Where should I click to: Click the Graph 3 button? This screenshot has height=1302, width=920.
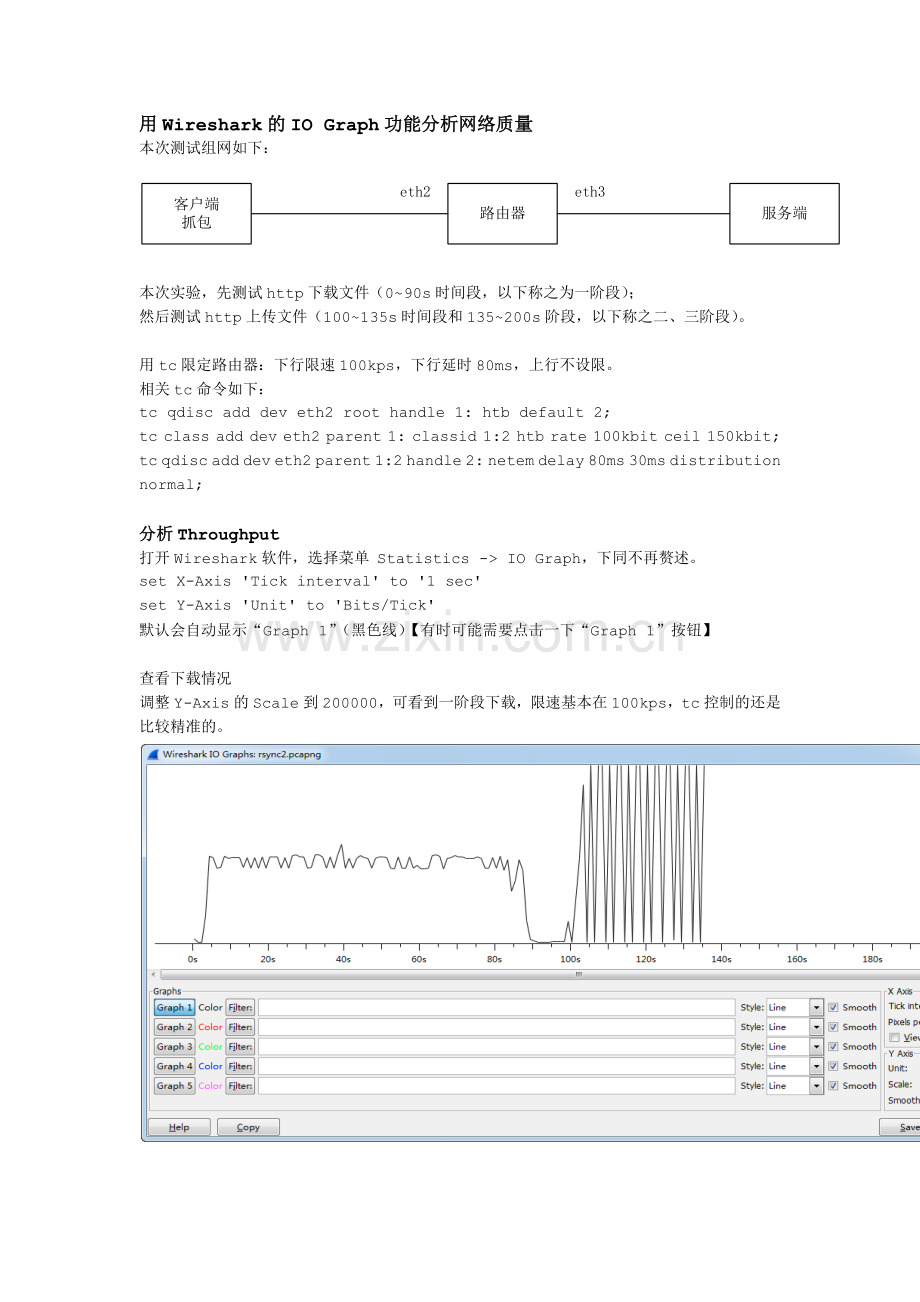171,1045
